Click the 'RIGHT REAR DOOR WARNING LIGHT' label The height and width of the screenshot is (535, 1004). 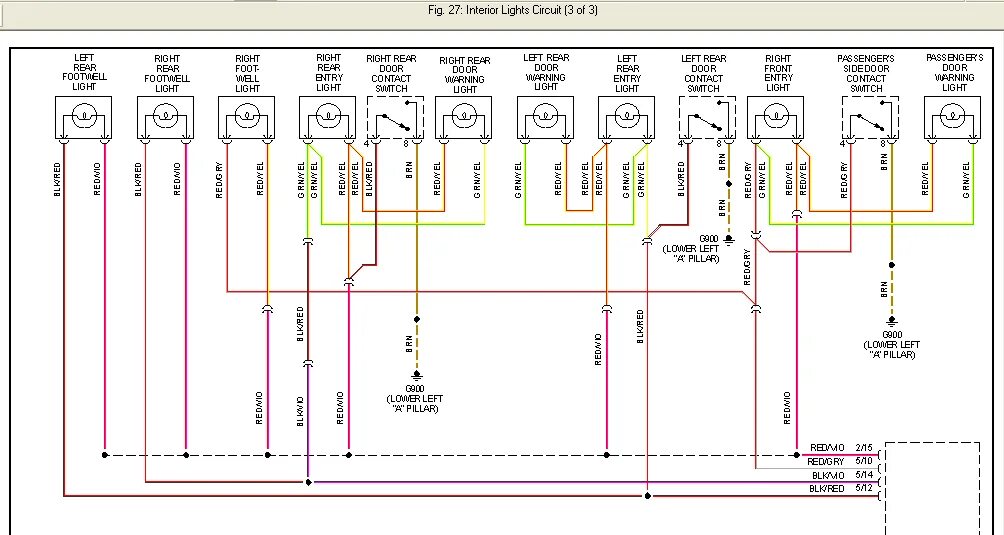coord(465,75)
